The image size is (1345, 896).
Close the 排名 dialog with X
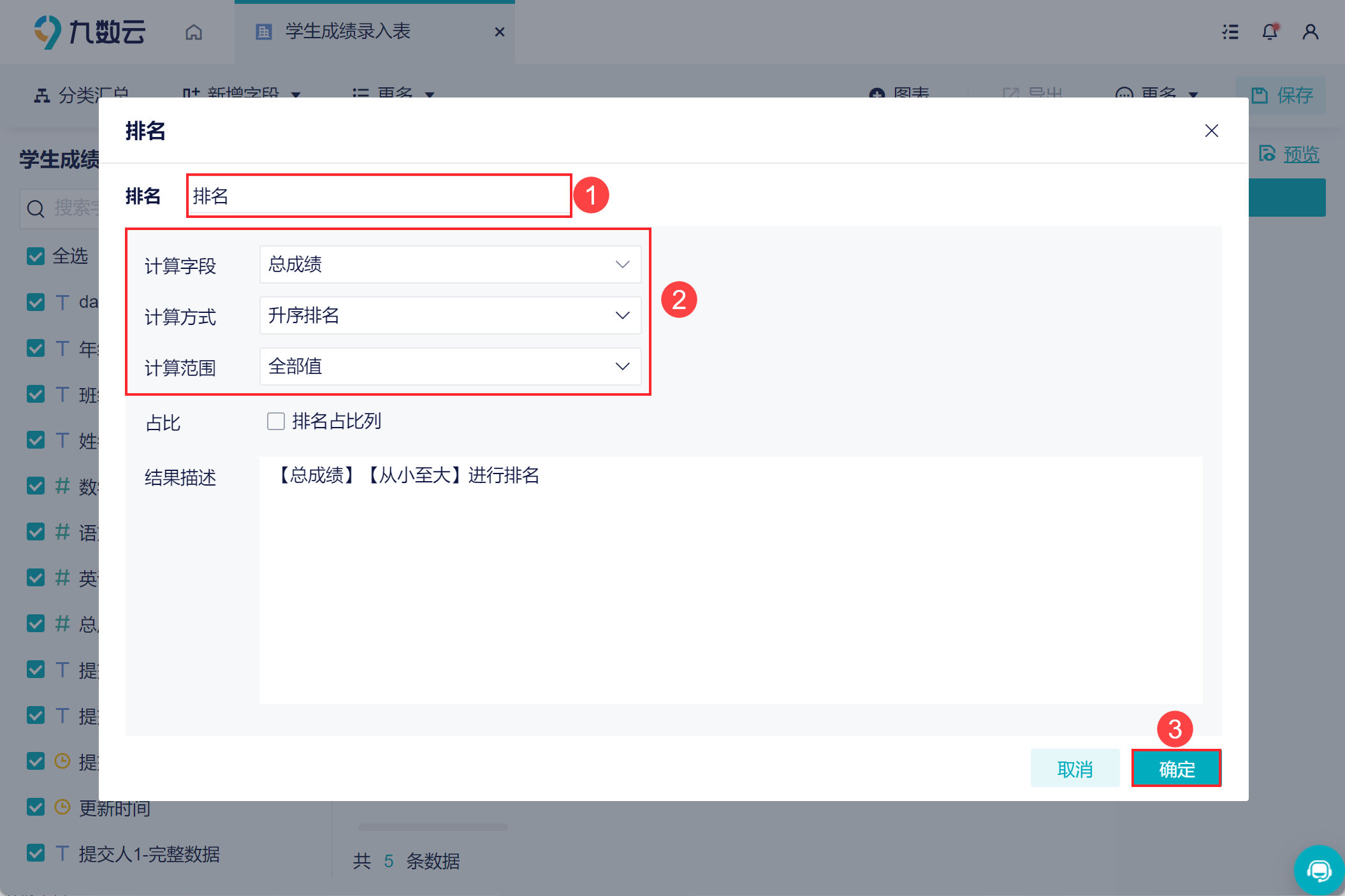click(x=1211, y=131)
